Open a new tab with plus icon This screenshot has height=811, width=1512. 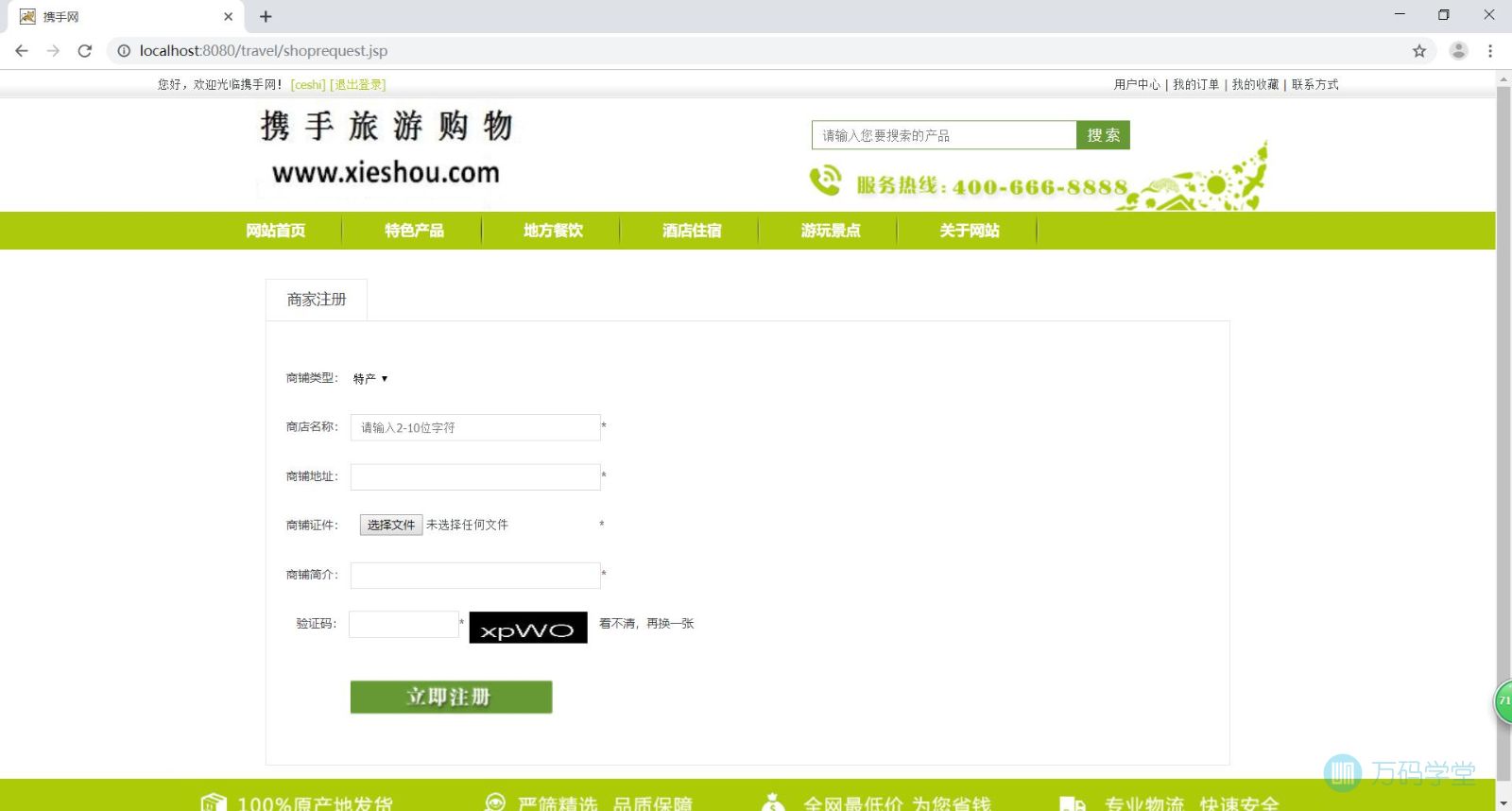[x=266, y=16]
